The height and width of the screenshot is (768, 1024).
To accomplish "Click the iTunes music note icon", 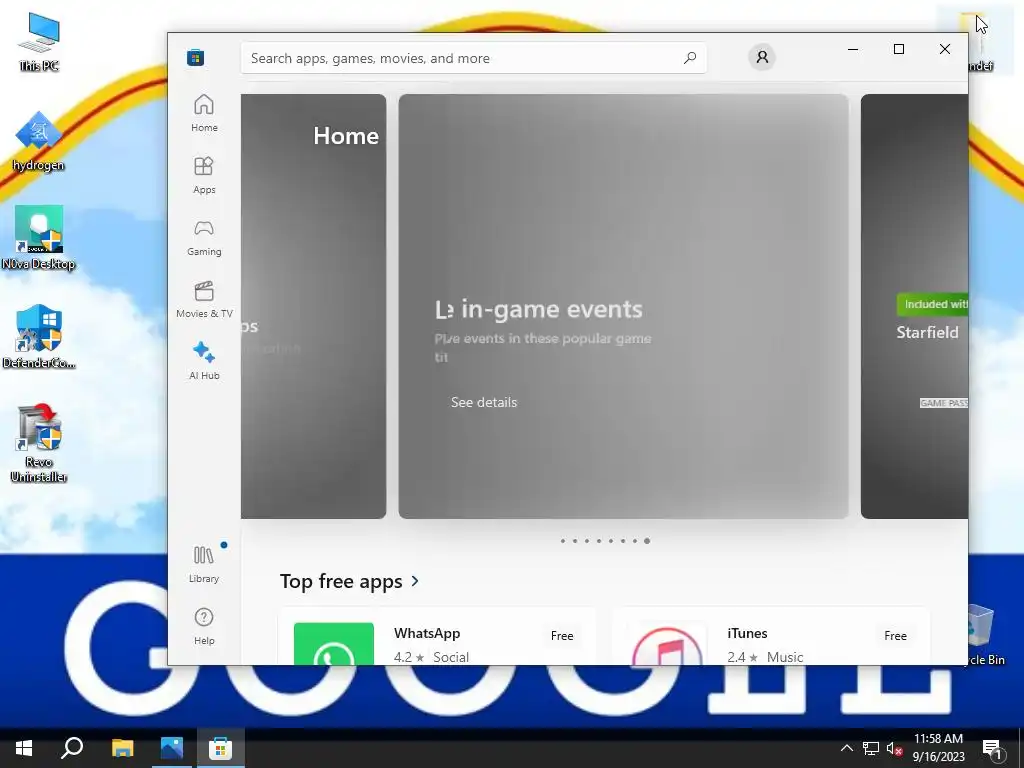I will pos(667,645).
